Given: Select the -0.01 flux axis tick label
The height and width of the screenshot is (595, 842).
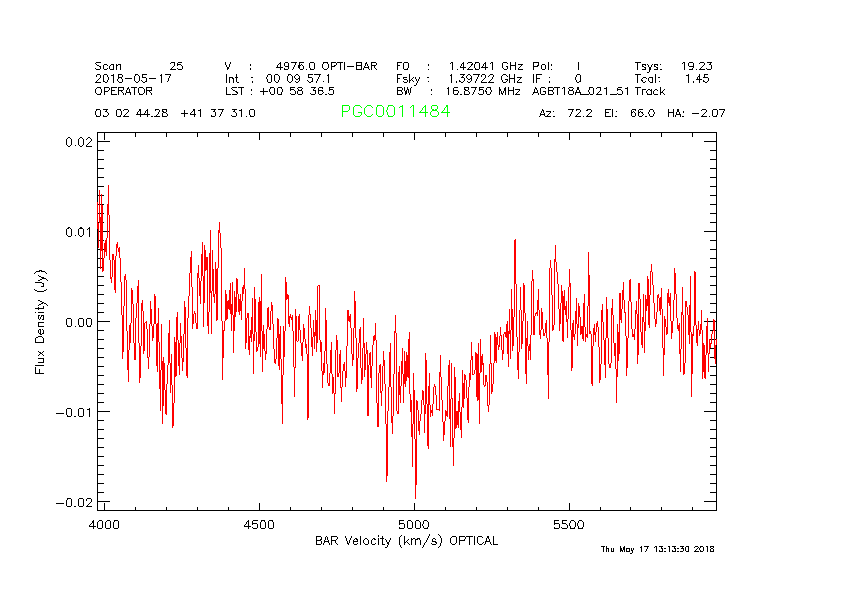Looking at the screenshot, I should (x=76, y=411).
